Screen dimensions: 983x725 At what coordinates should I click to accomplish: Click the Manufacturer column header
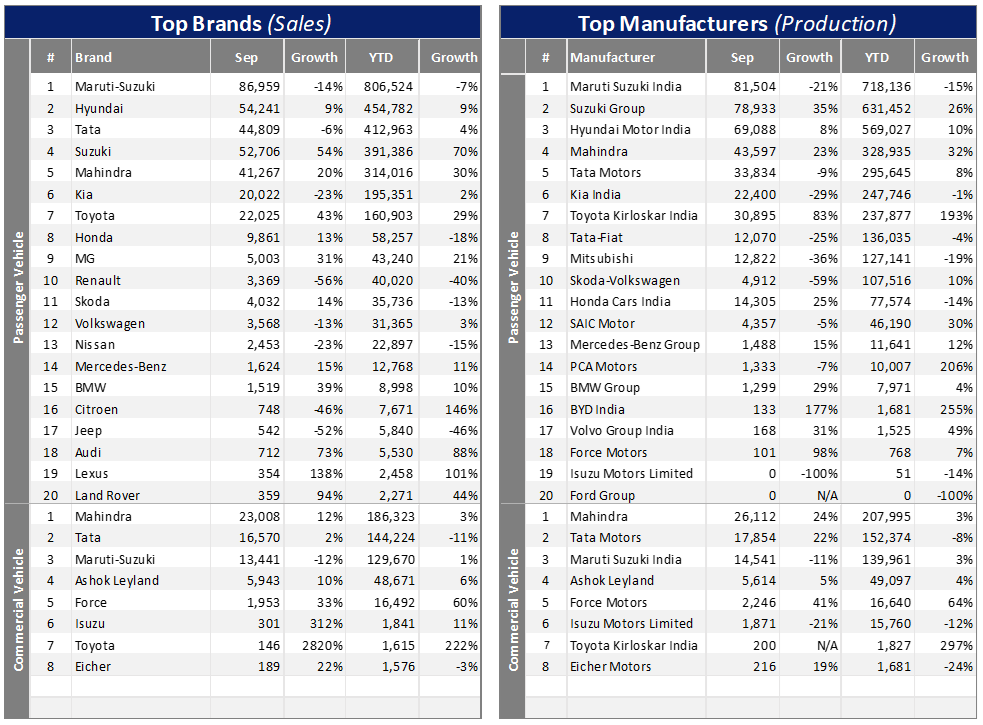(613, 58)
